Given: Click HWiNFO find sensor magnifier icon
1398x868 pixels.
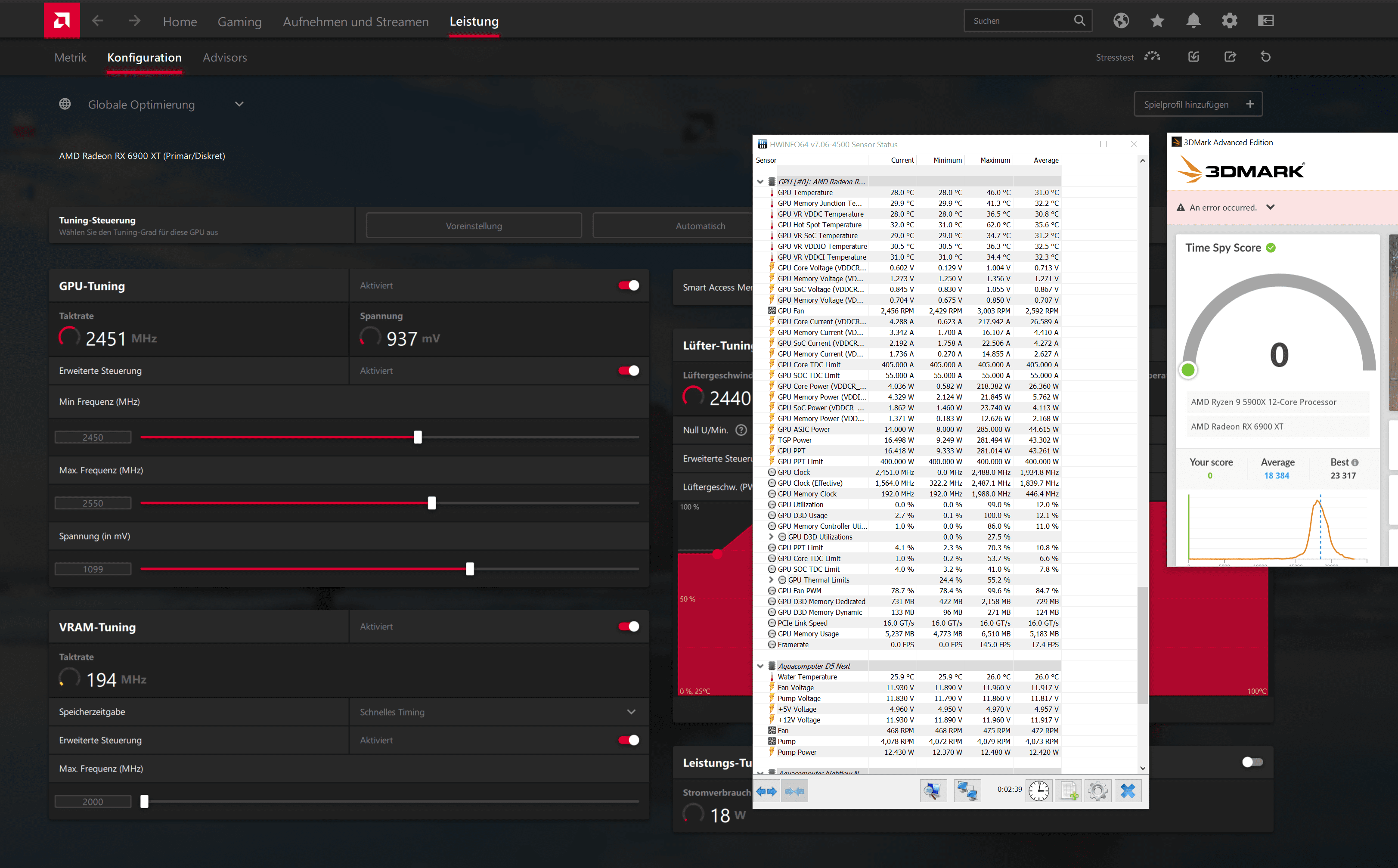Looking at the screenshot, I should 933,791.
